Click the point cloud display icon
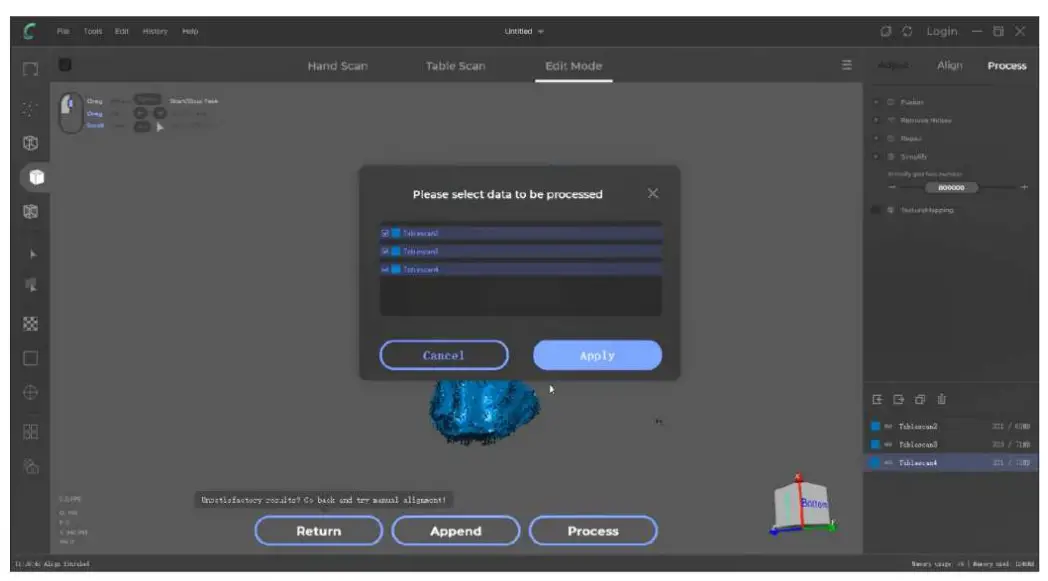This screenshot has height=581, width=1048. [x=30, y=108]
